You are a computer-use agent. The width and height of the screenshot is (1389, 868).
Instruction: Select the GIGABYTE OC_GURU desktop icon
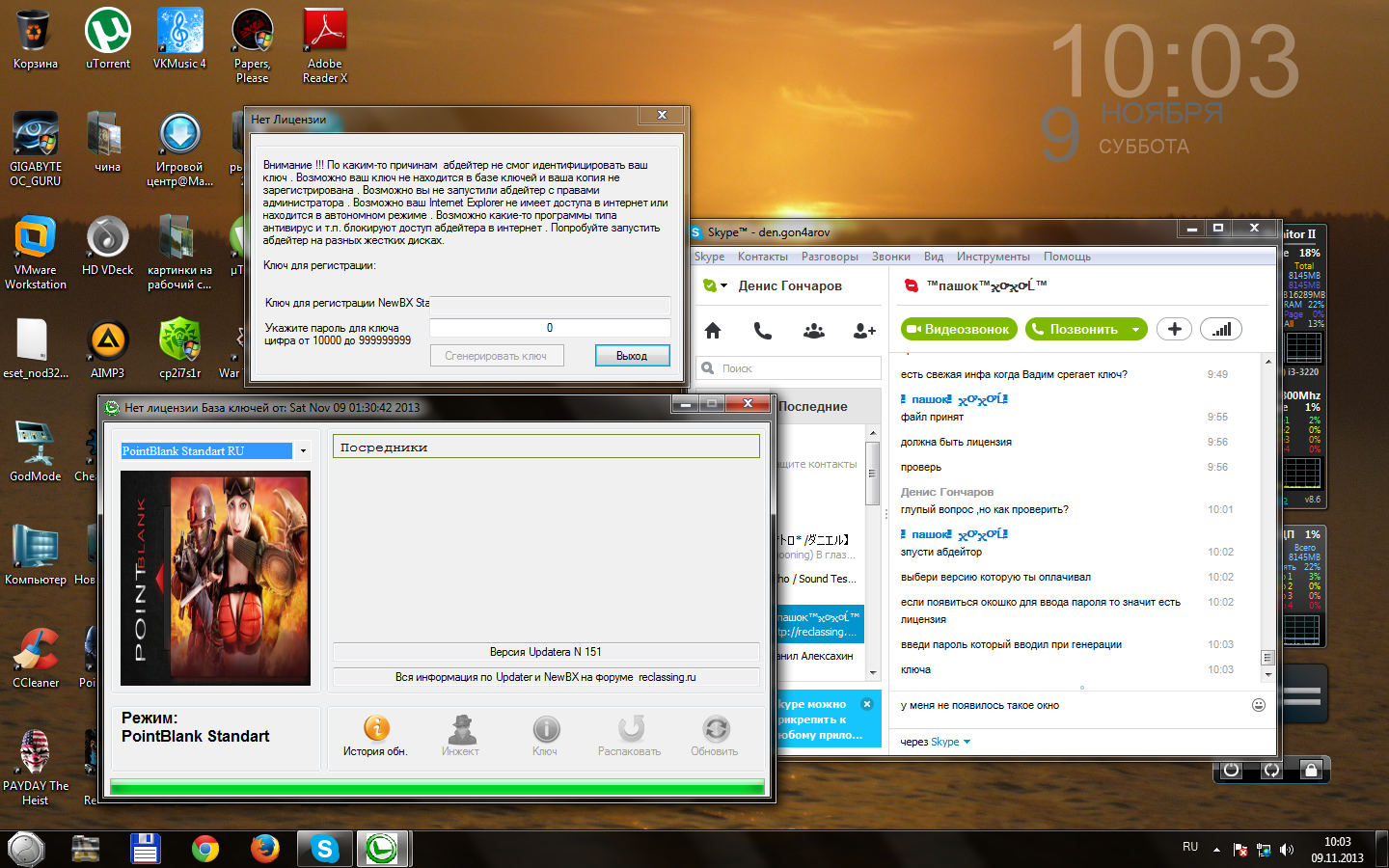[x=36, y=149]
